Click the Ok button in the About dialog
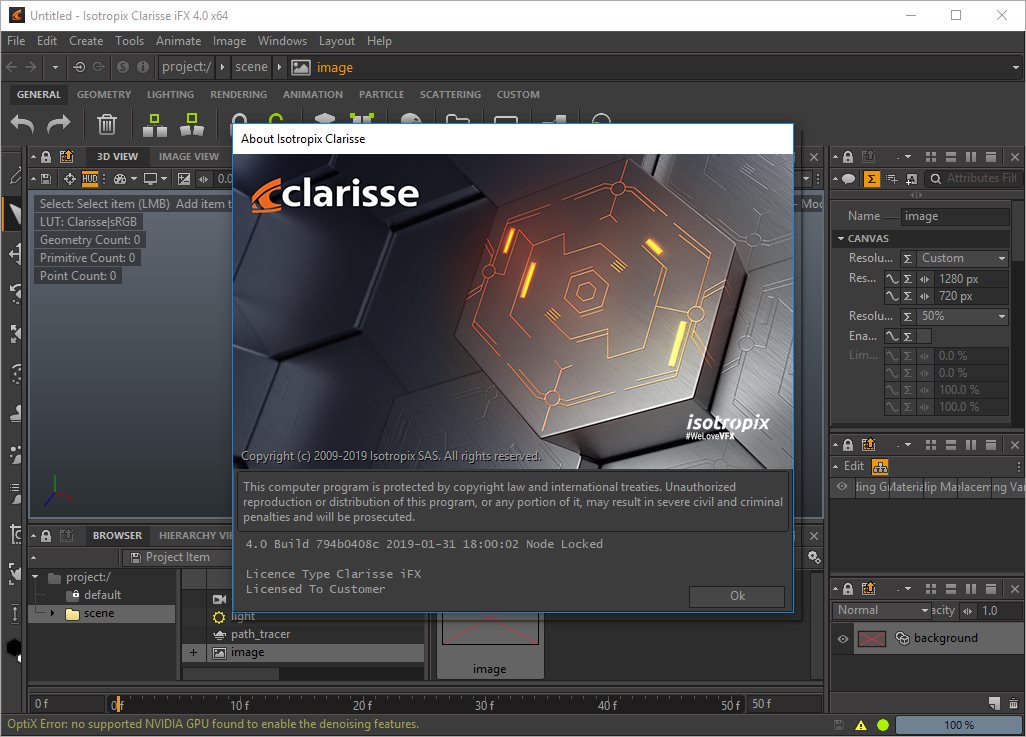Image resolution: width=1026 pixels, height=737 pixels. pos(736,596)
